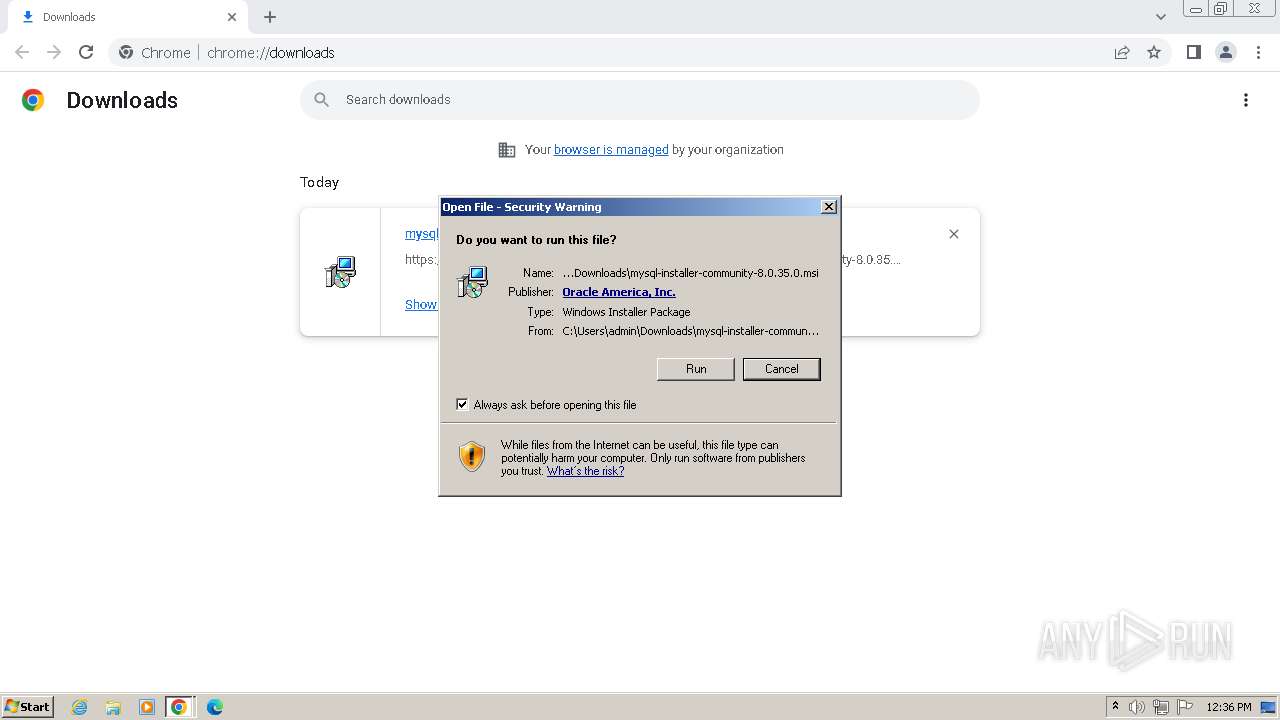Click the installer package icon in dialog
1280x720 pixels.
472,282
